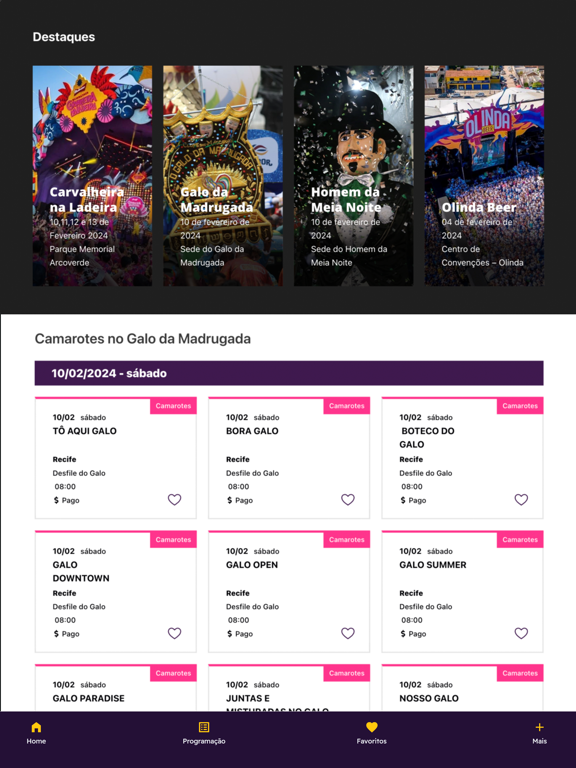576x768 pixels.
Task: Favorite the TÔ AQUI GALO event
Action: pos(174,500)
